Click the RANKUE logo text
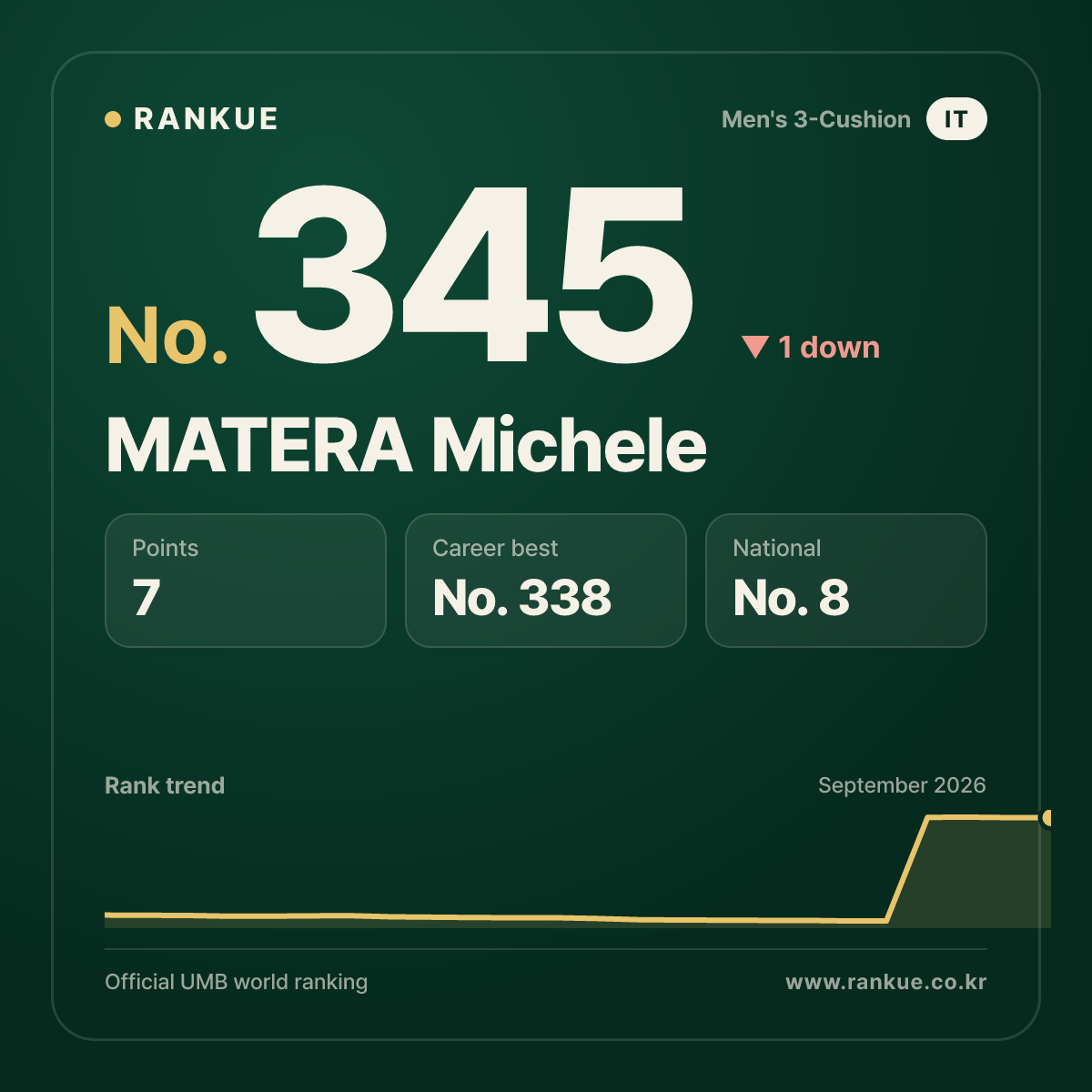 pyautogui.click(x=206, y=119)
